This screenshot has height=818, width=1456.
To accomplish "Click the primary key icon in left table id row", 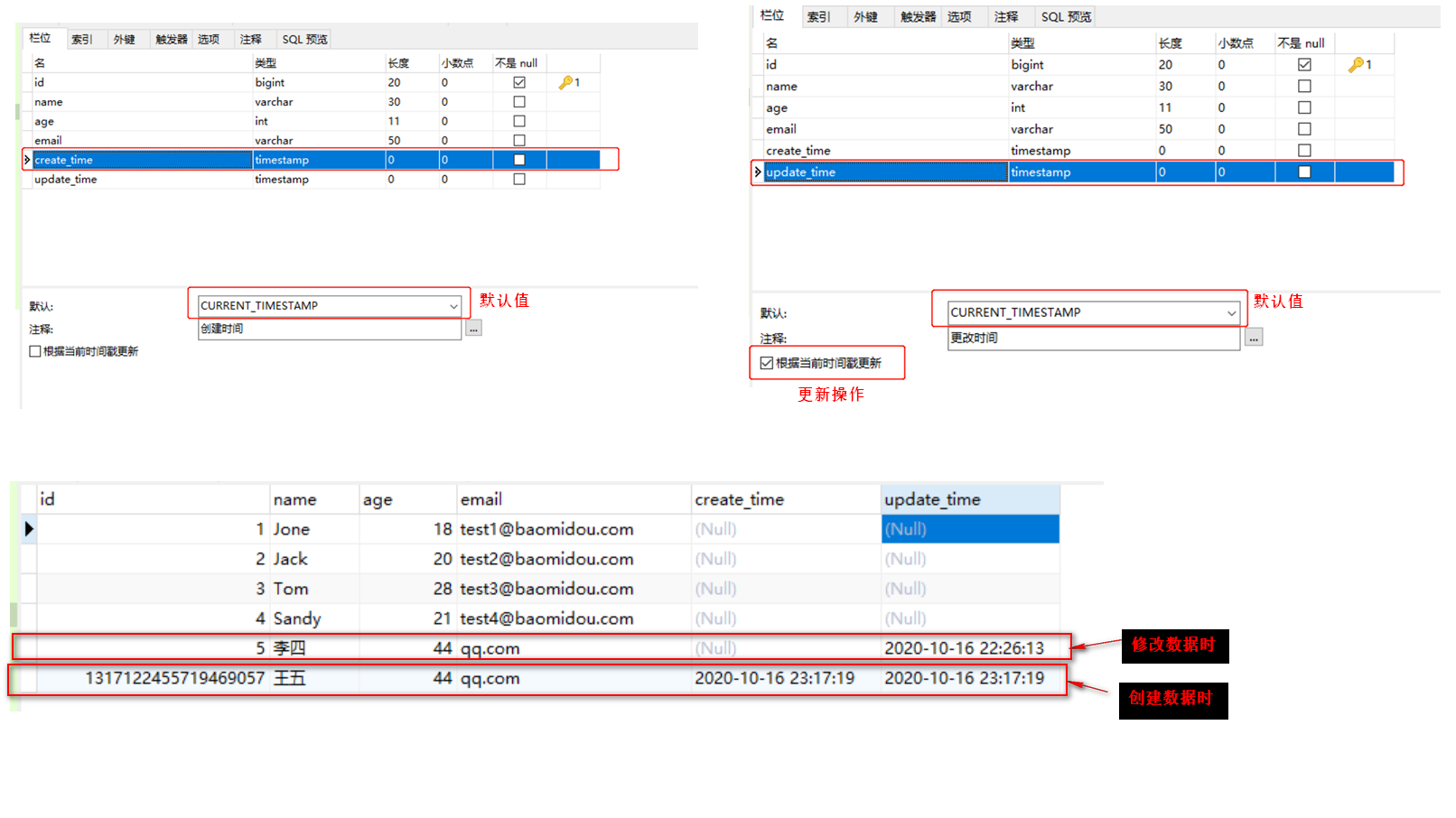I will point(565,82).
